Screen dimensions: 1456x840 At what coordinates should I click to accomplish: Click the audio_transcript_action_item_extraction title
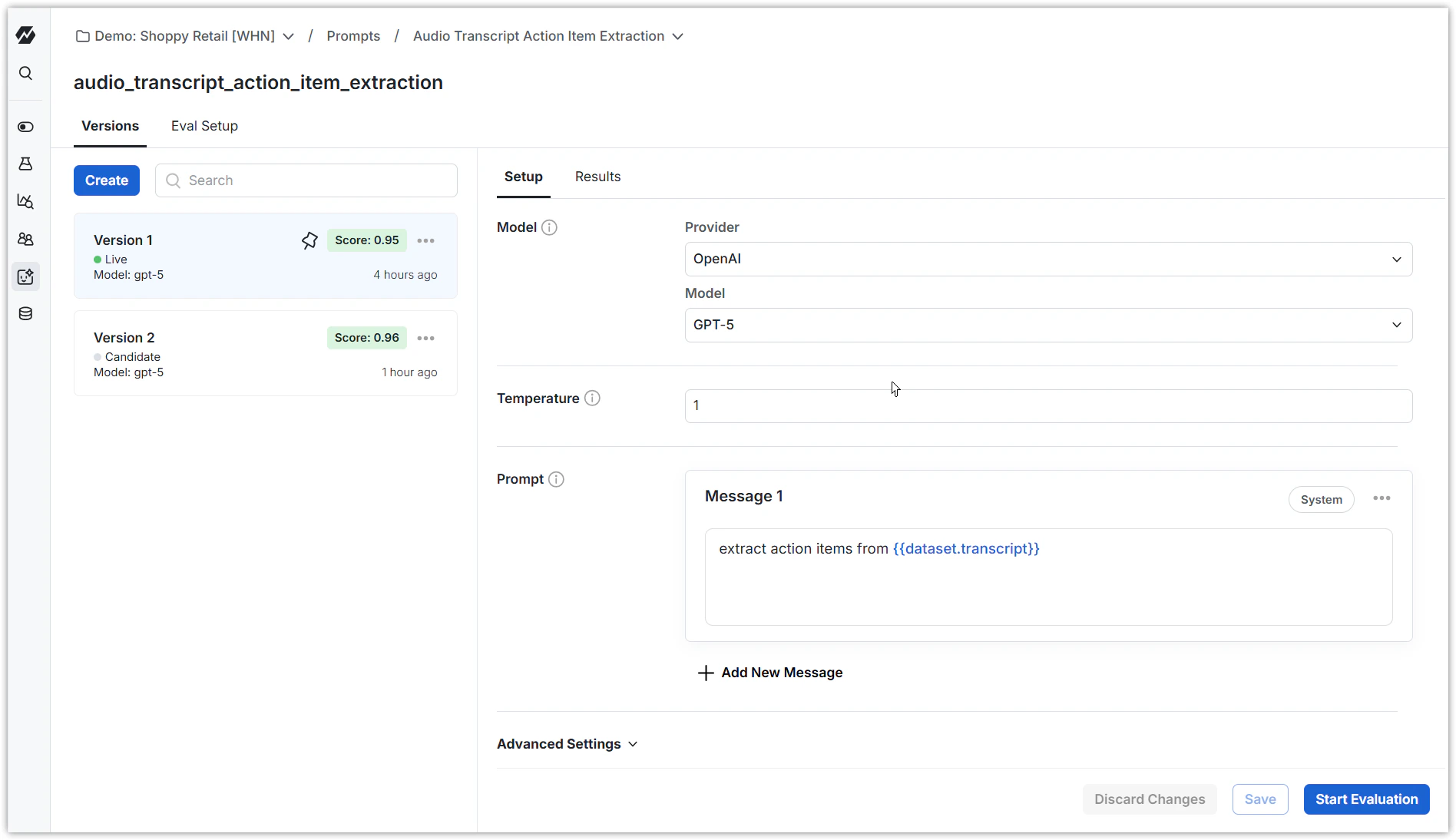(258, 82)
